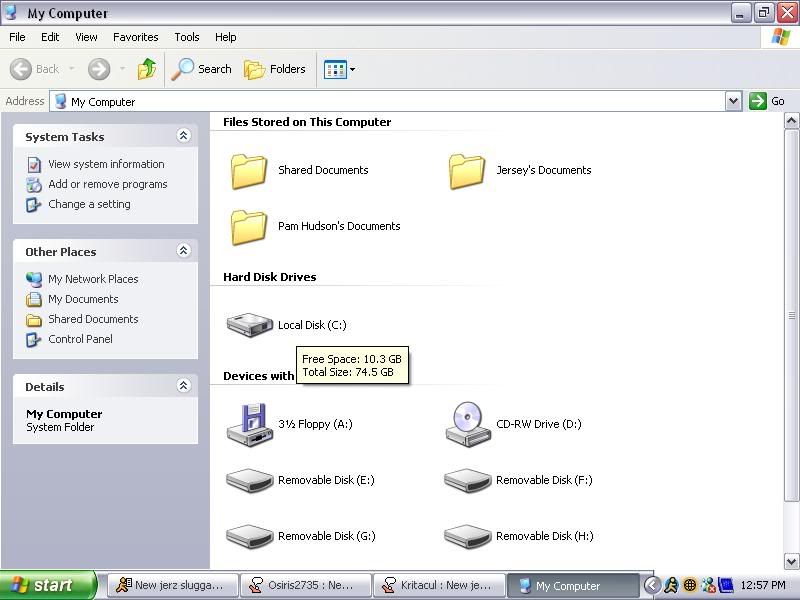Open Pam Hudson's Documents folder icon
800x600 pixels.
click(249, 227)
